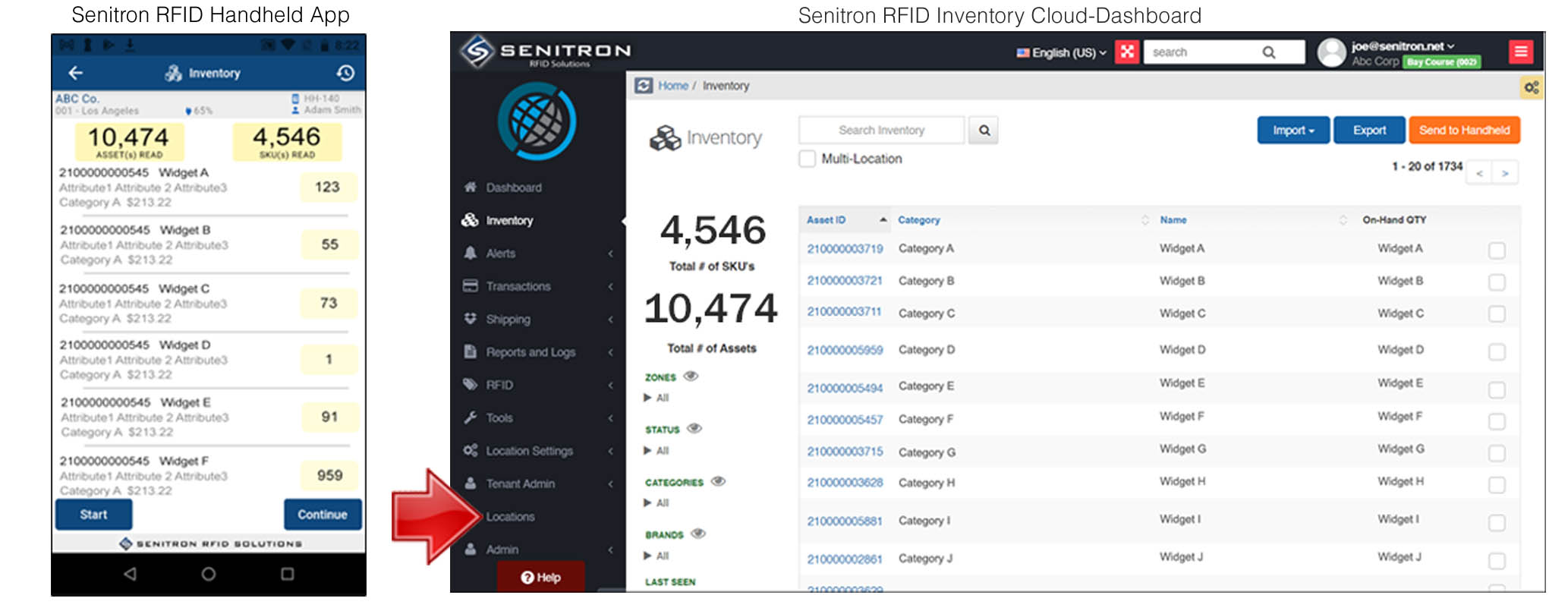Enable the Multi-Location checkbox

click(808, 159)
